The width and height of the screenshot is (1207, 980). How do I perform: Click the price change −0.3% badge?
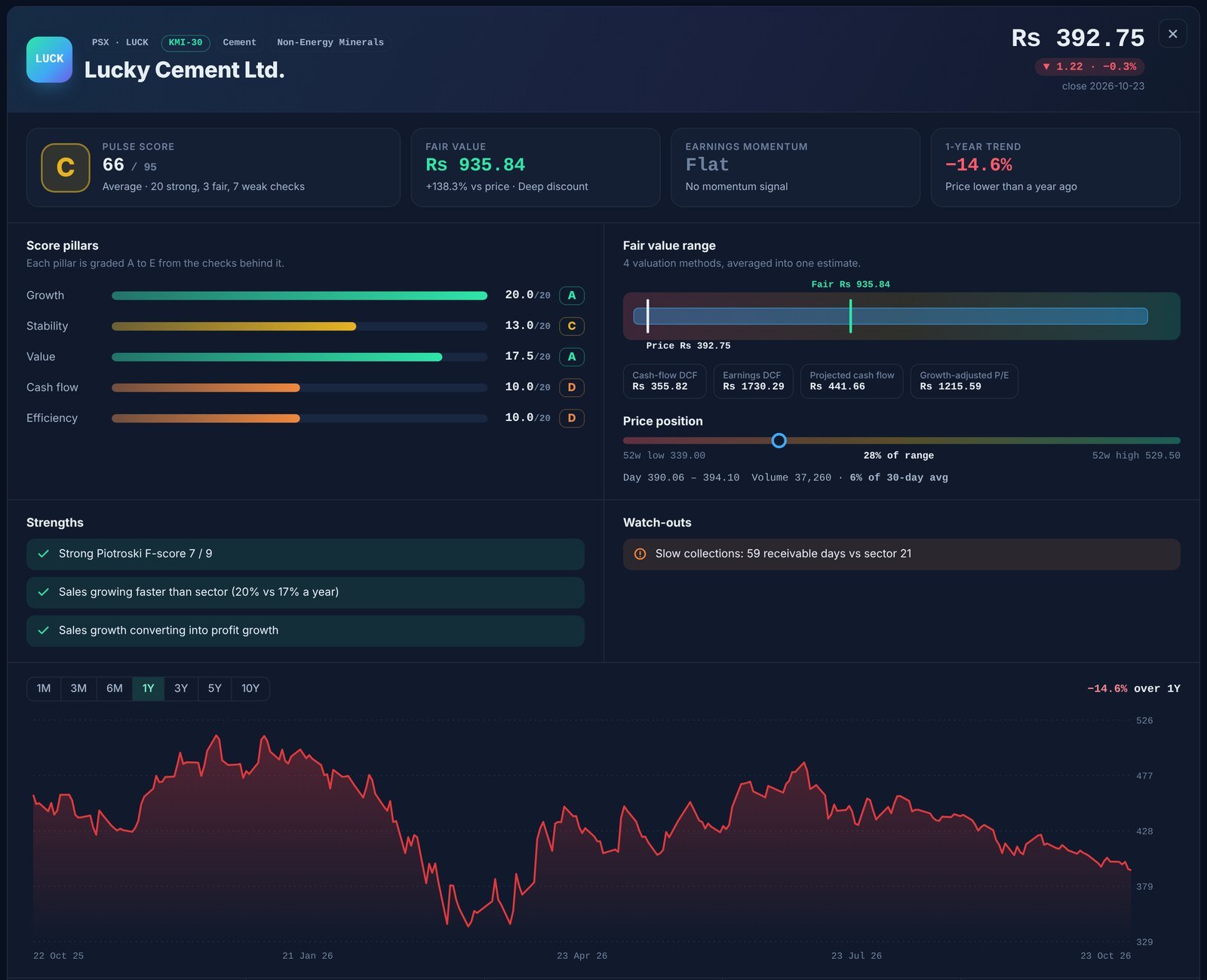[x=1089, y=67]
